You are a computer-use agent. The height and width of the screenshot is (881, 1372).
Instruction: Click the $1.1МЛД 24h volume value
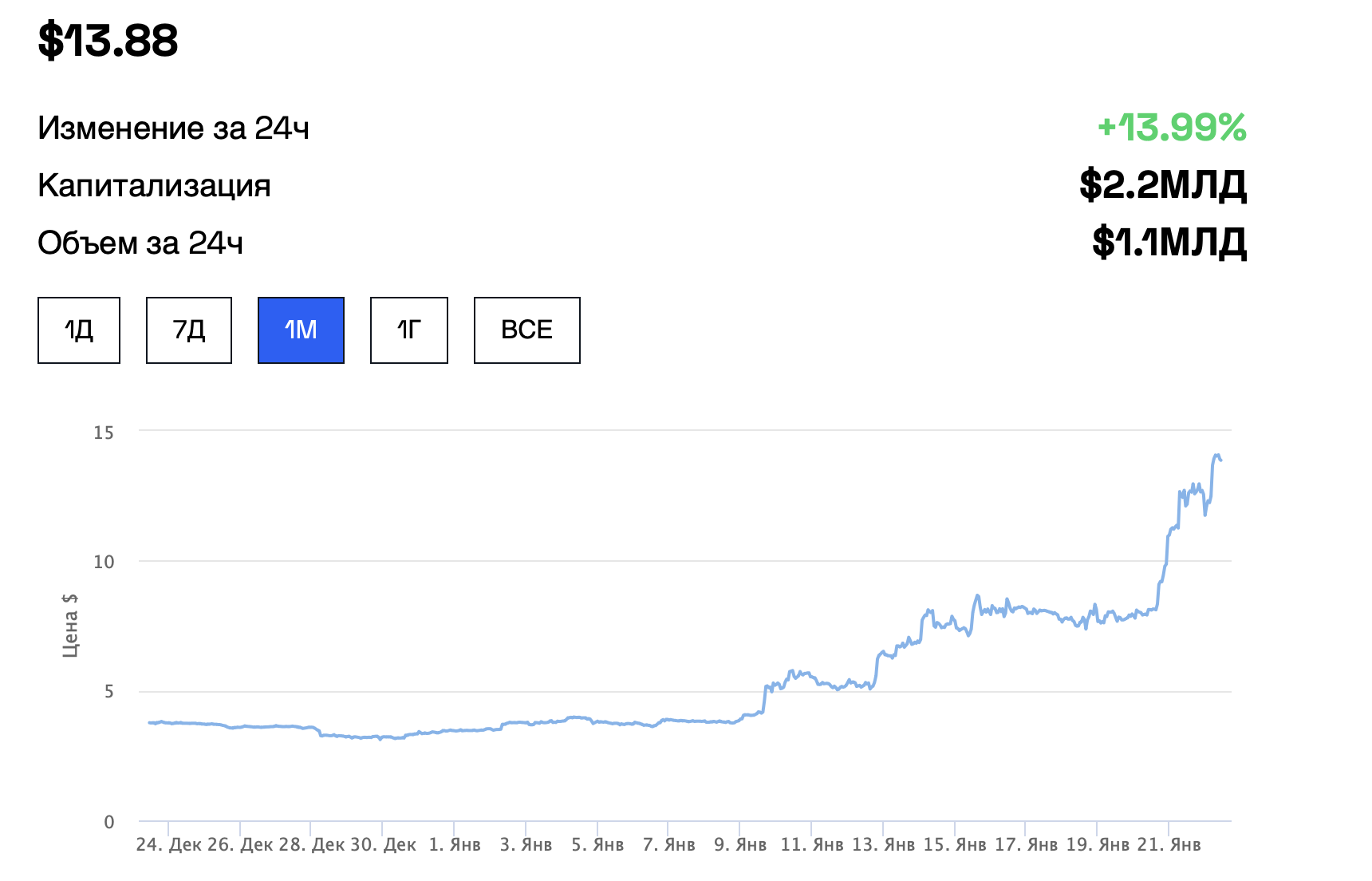pyautogui.click(x=1169, y=243)
